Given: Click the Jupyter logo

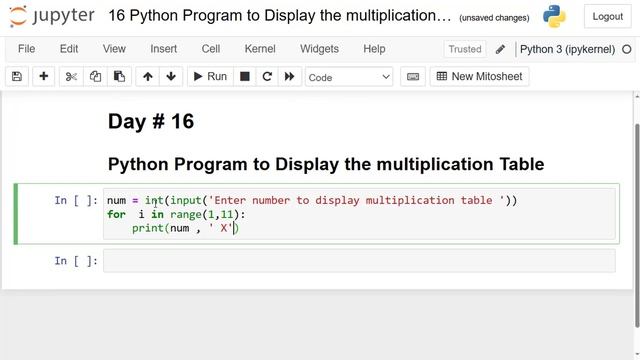Looking at the screenshot, I should [x=52, y=16].
